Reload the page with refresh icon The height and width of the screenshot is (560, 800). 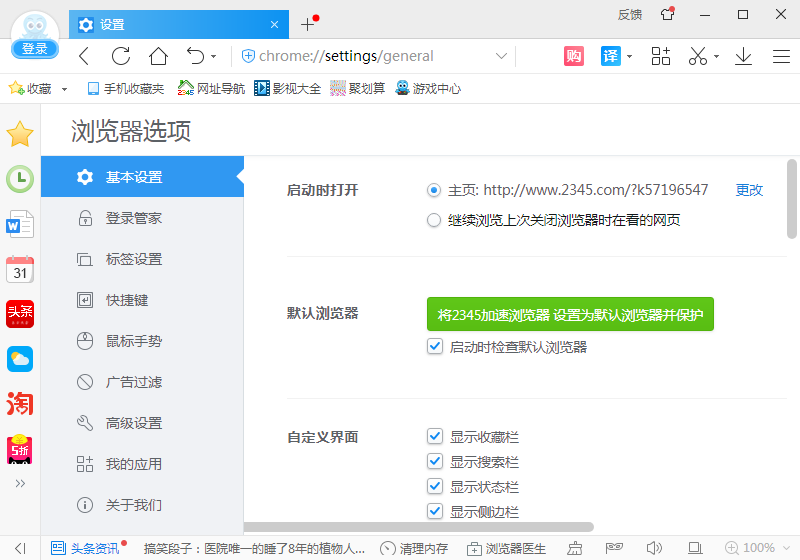click(121, 56)
